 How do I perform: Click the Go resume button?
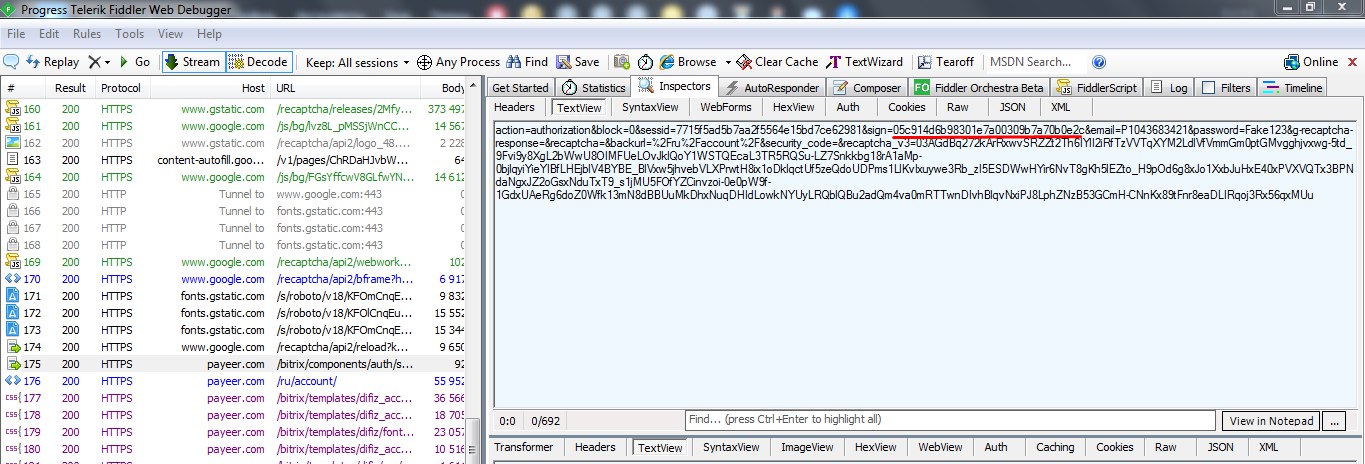[x=134, y=62]
